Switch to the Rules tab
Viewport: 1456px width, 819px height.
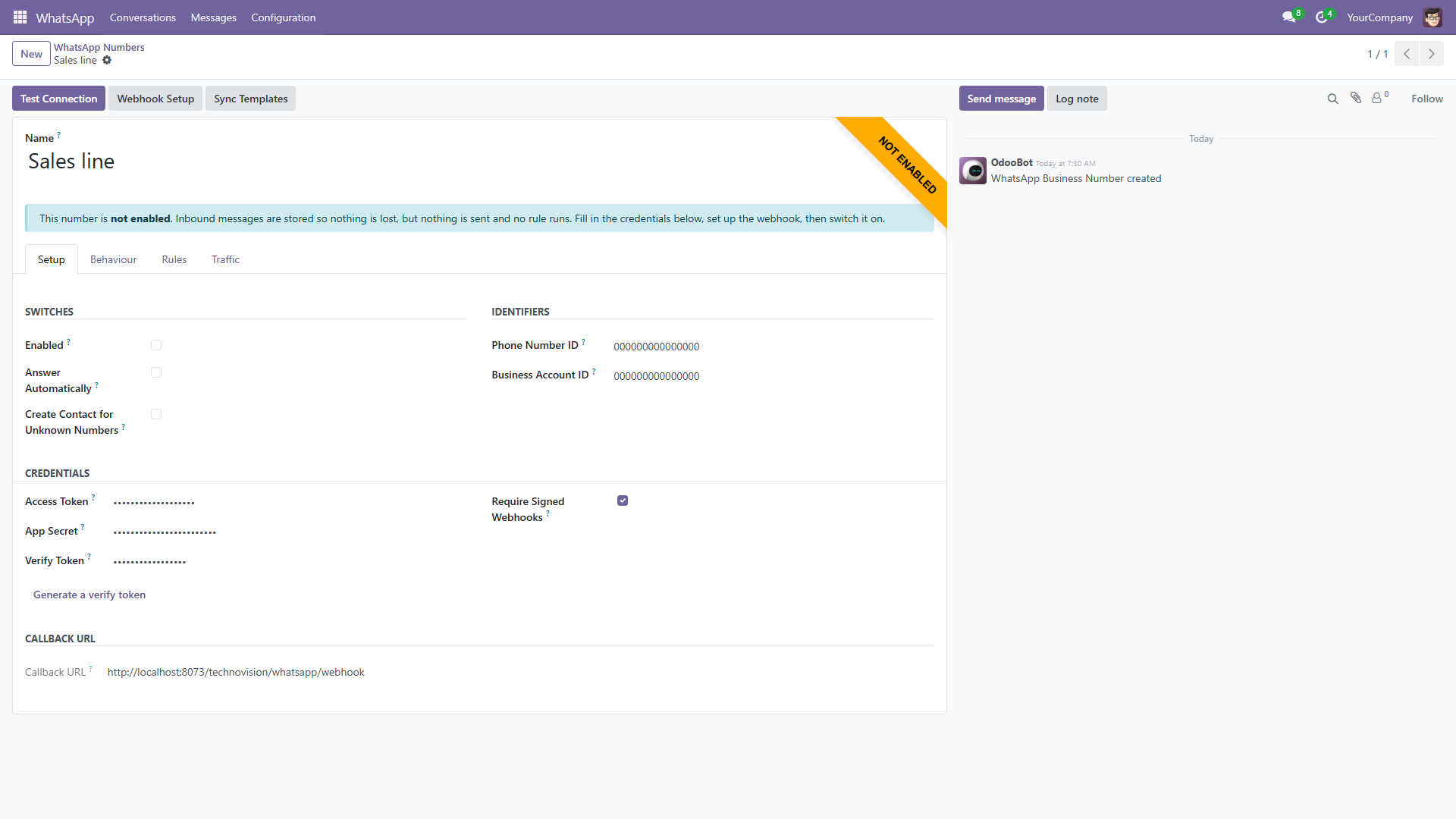(x=174, y=259)
